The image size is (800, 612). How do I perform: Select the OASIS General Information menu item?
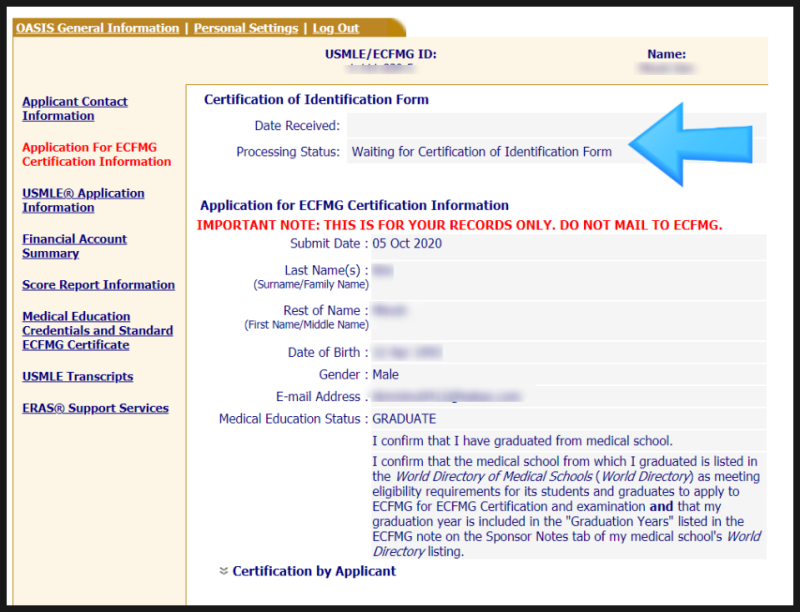(96, 28)
